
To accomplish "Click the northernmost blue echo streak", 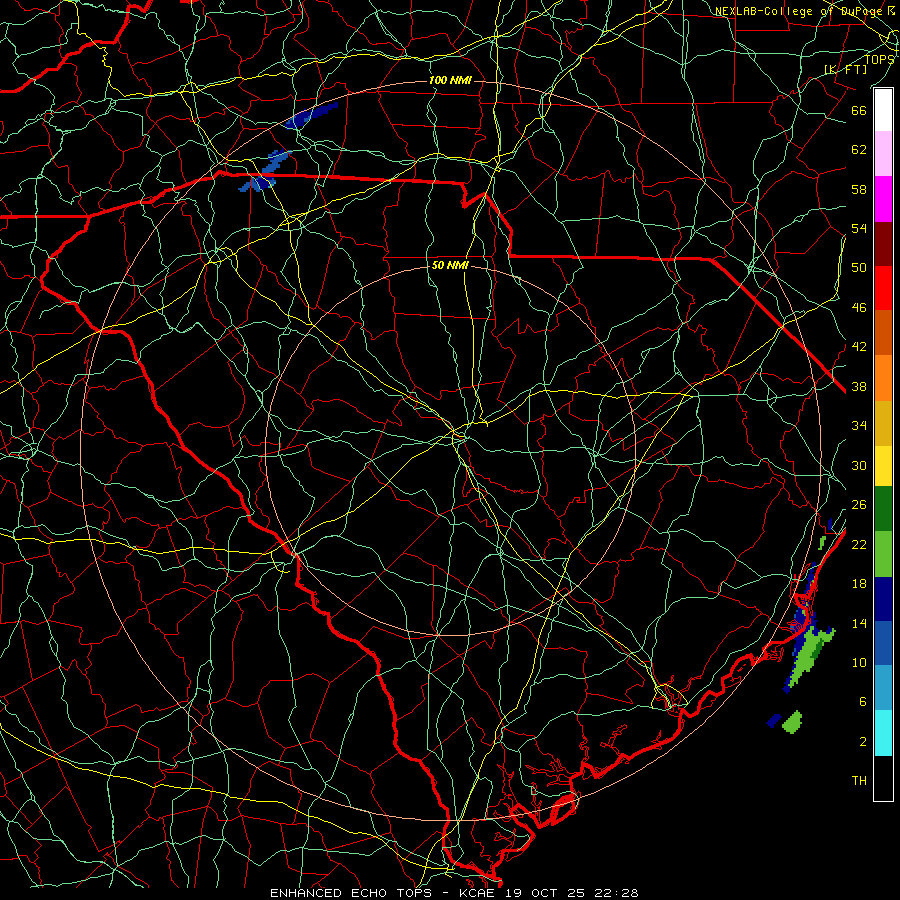I will (311, 115).
